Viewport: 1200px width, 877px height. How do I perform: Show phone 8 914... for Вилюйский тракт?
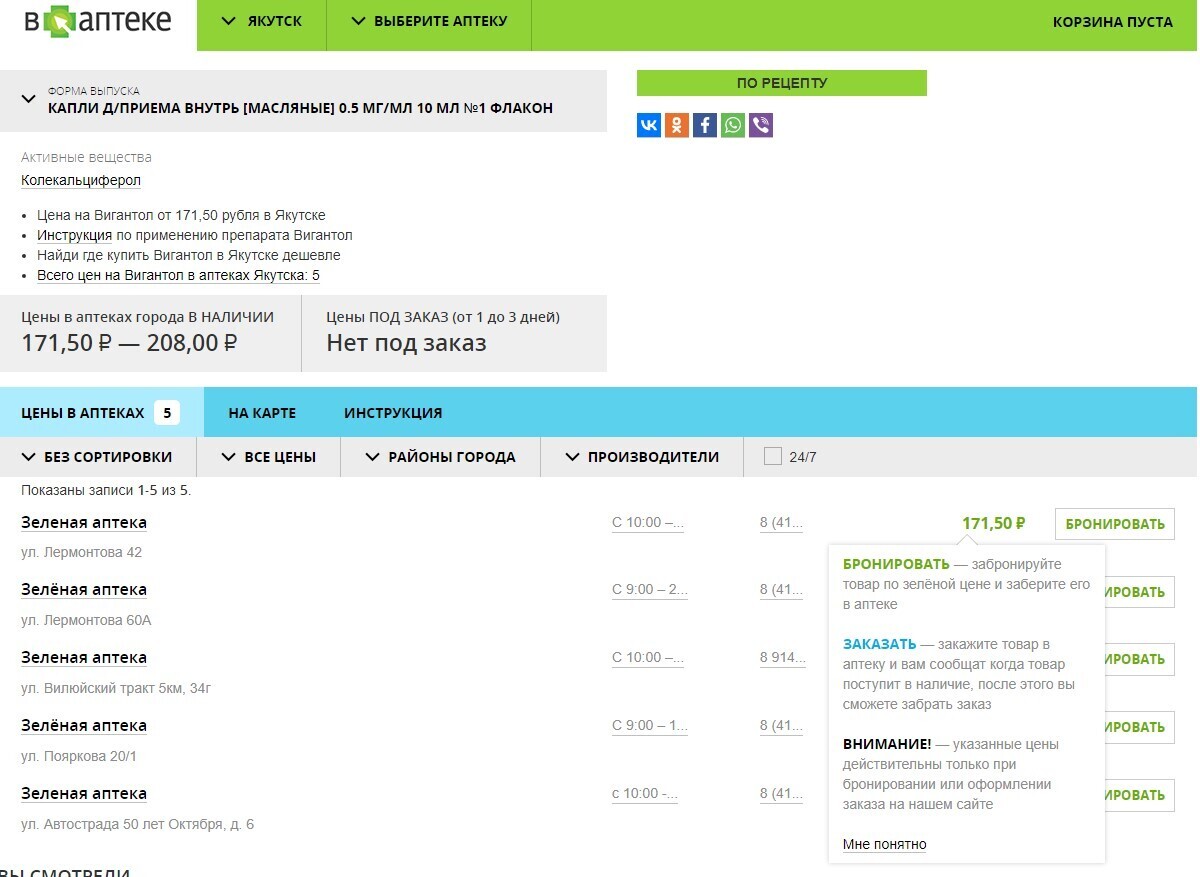coord(782,657)
